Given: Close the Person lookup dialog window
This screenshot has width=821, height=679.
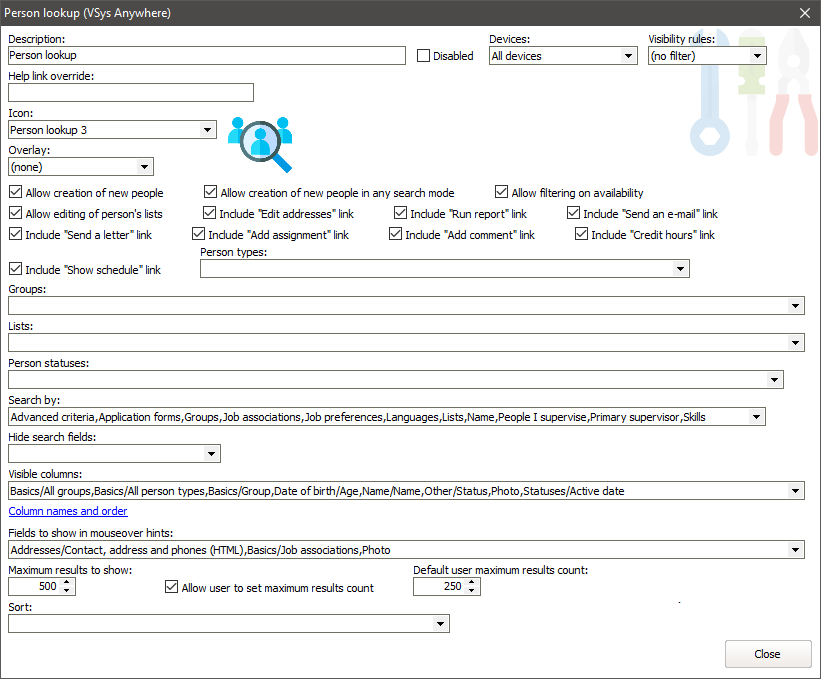Looking at the screenshot, I should pyautogui.click(x=804, y=13).
